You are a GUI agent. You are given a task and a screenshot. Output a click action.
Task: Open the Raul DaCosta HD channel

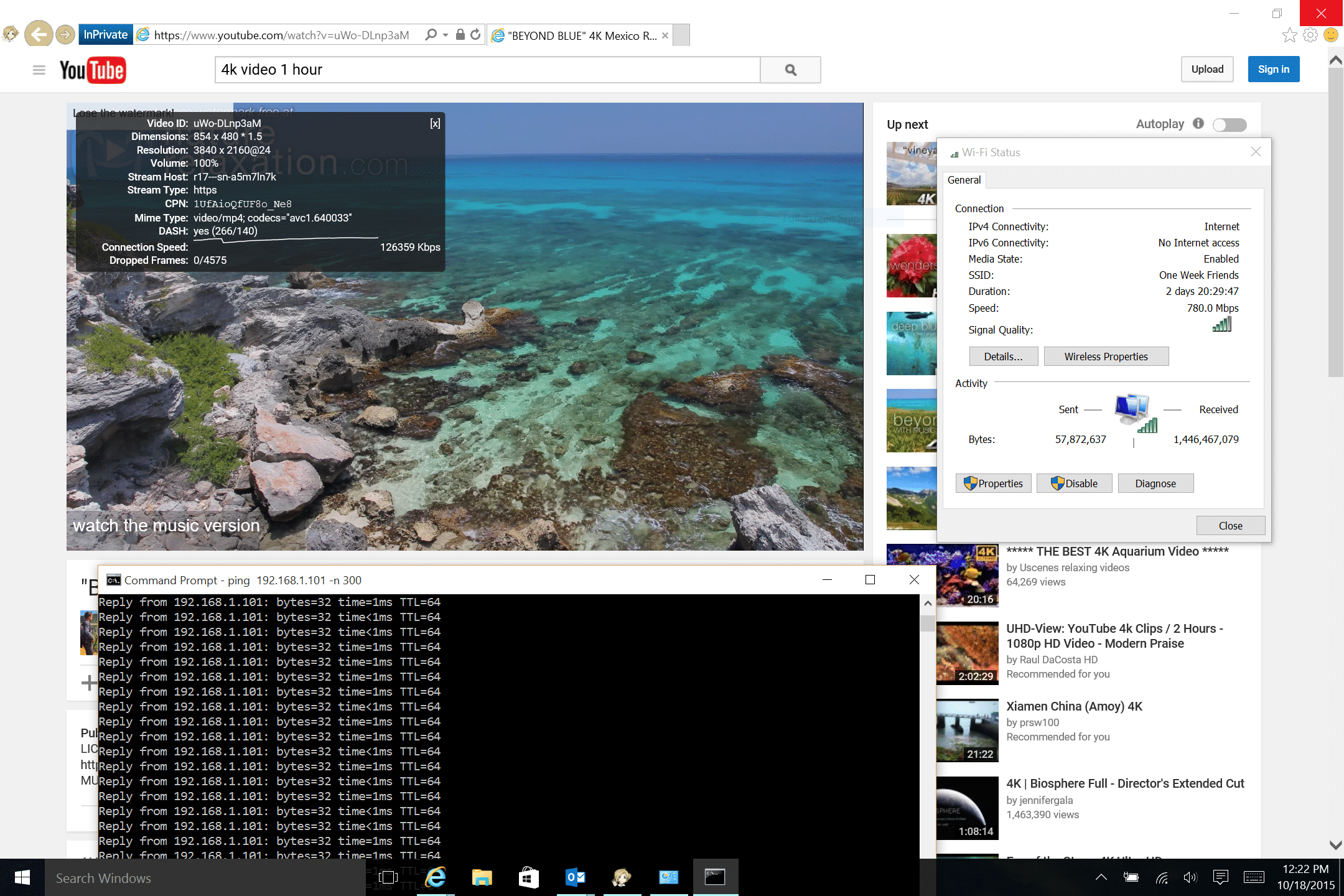click(x=1058, y=660)
